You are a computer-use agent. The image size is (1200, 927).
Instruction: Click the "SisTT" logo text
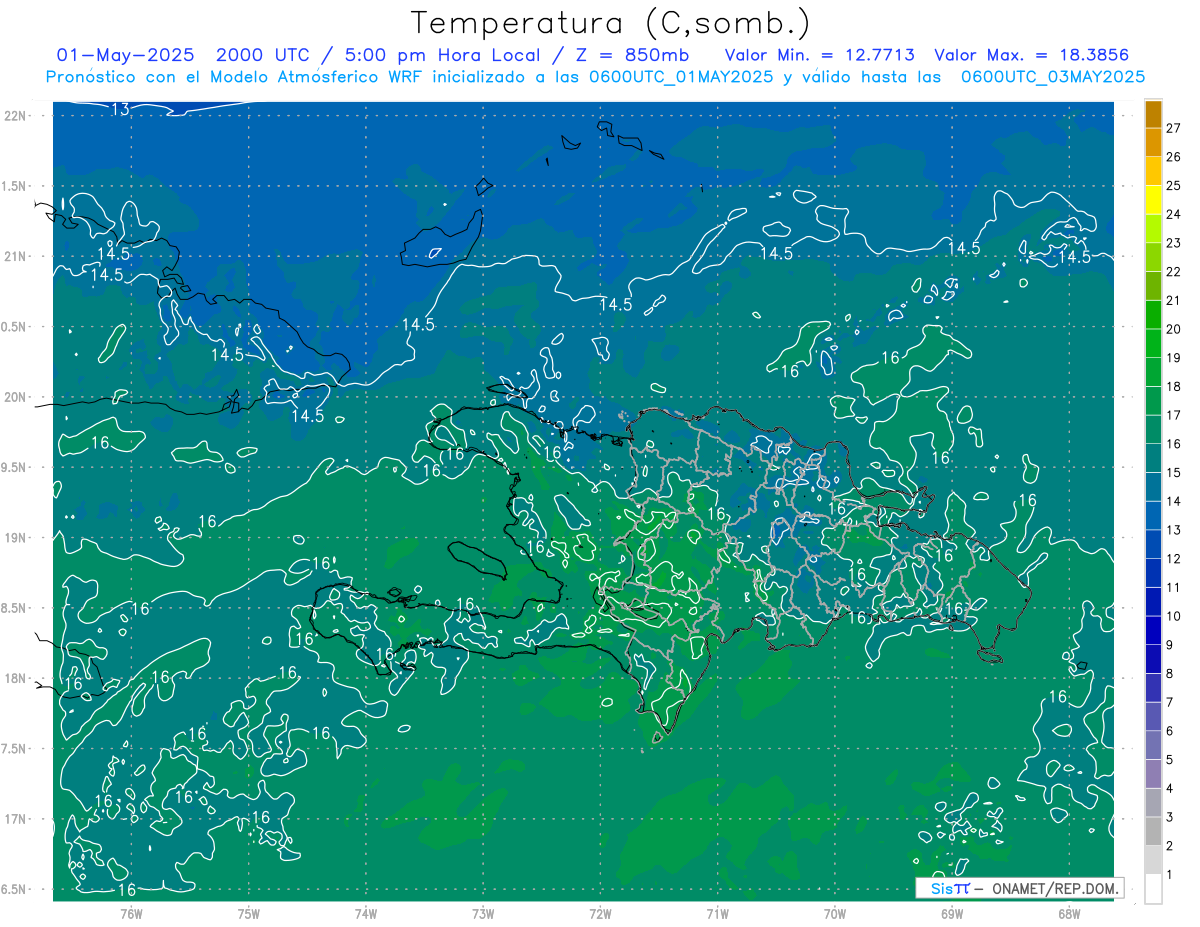(x=950, y=888)
